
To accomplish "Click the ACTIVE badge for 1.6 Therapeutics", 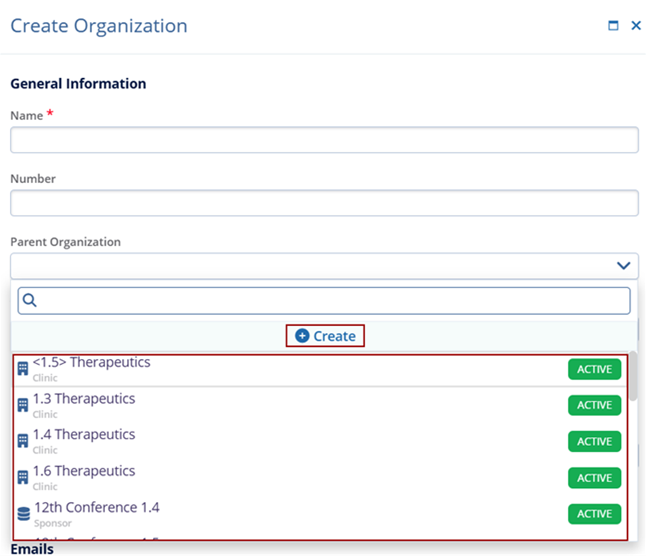I will click(594, 478).
